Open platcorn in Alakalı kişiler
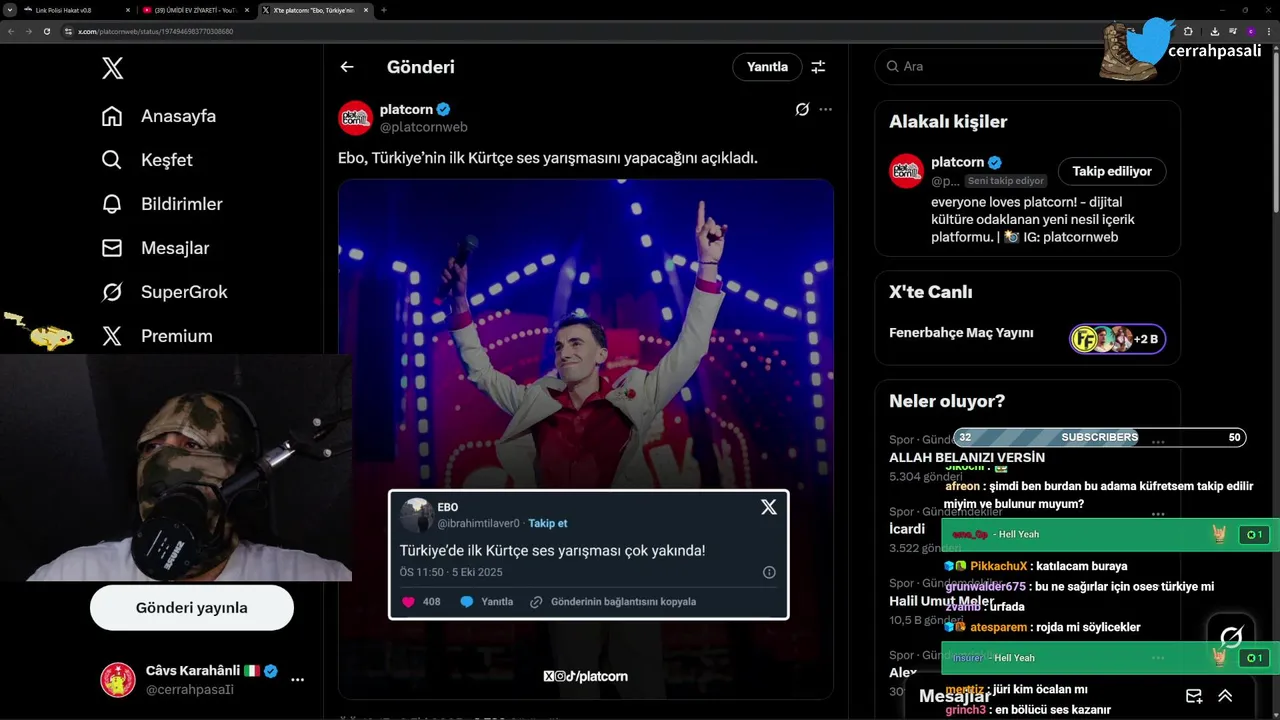 click(x=958, y=162)
